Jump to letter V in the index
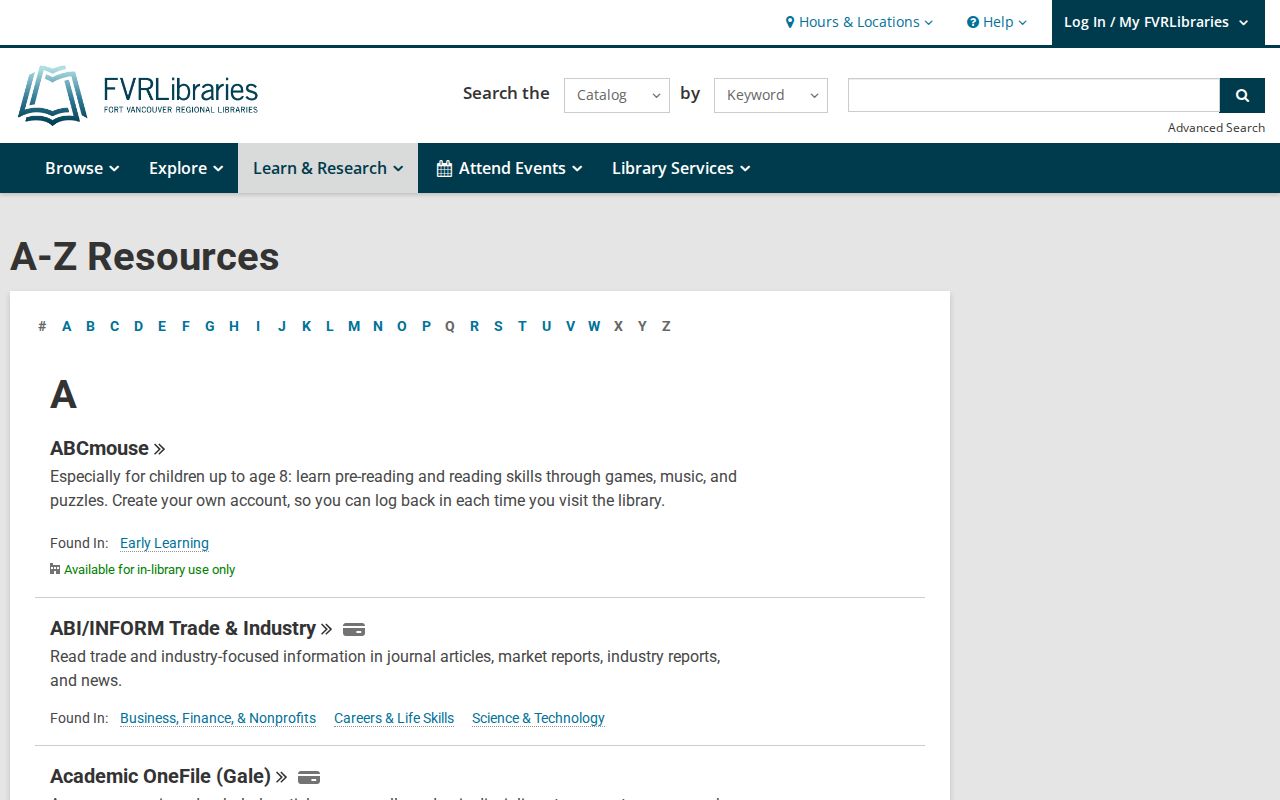This screenshot has width=1280, height=800. (x=570, y=326)
